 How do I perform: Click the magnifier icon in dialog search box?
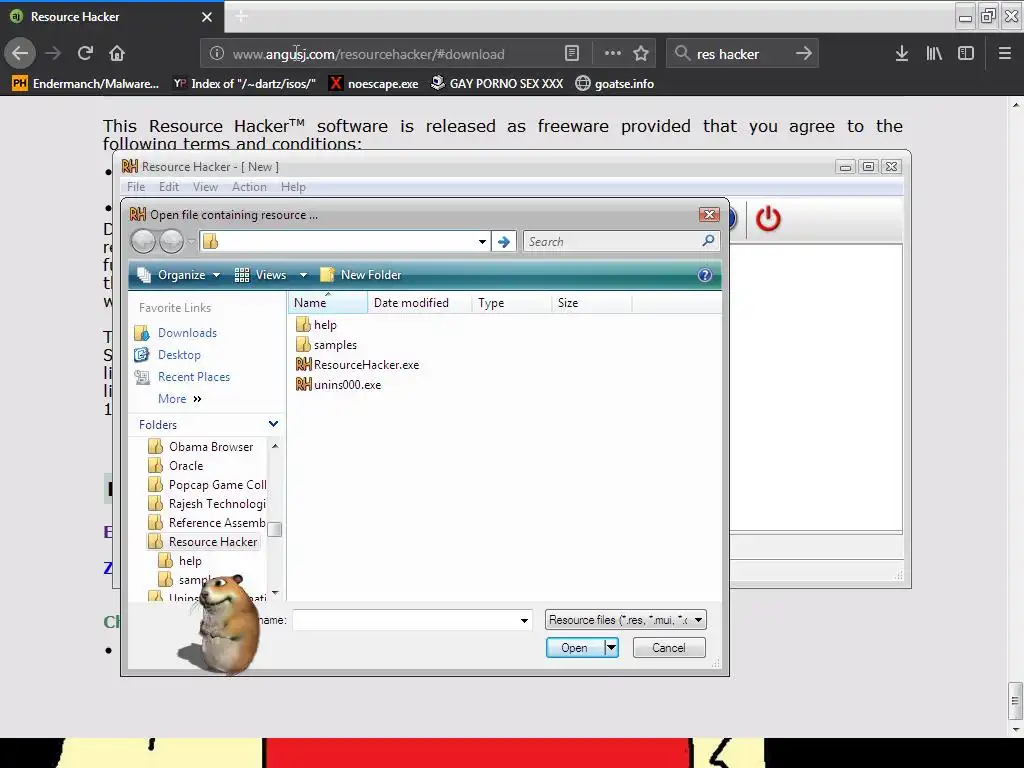pos(708,241)
